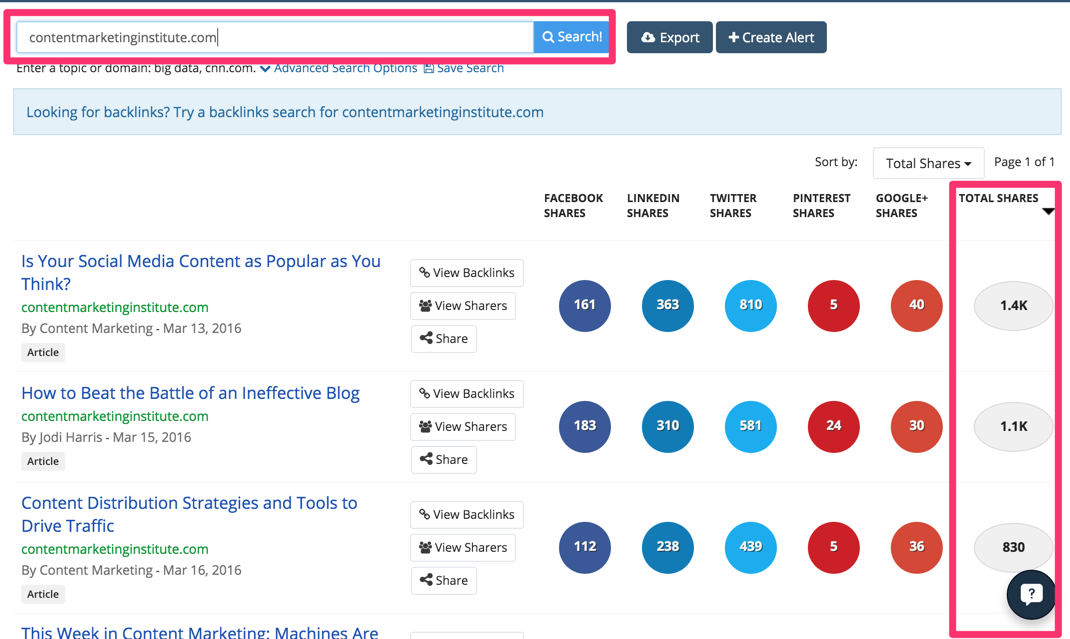
Task: Click the 161 Facebook shares circle
Action: pos(585,305)
